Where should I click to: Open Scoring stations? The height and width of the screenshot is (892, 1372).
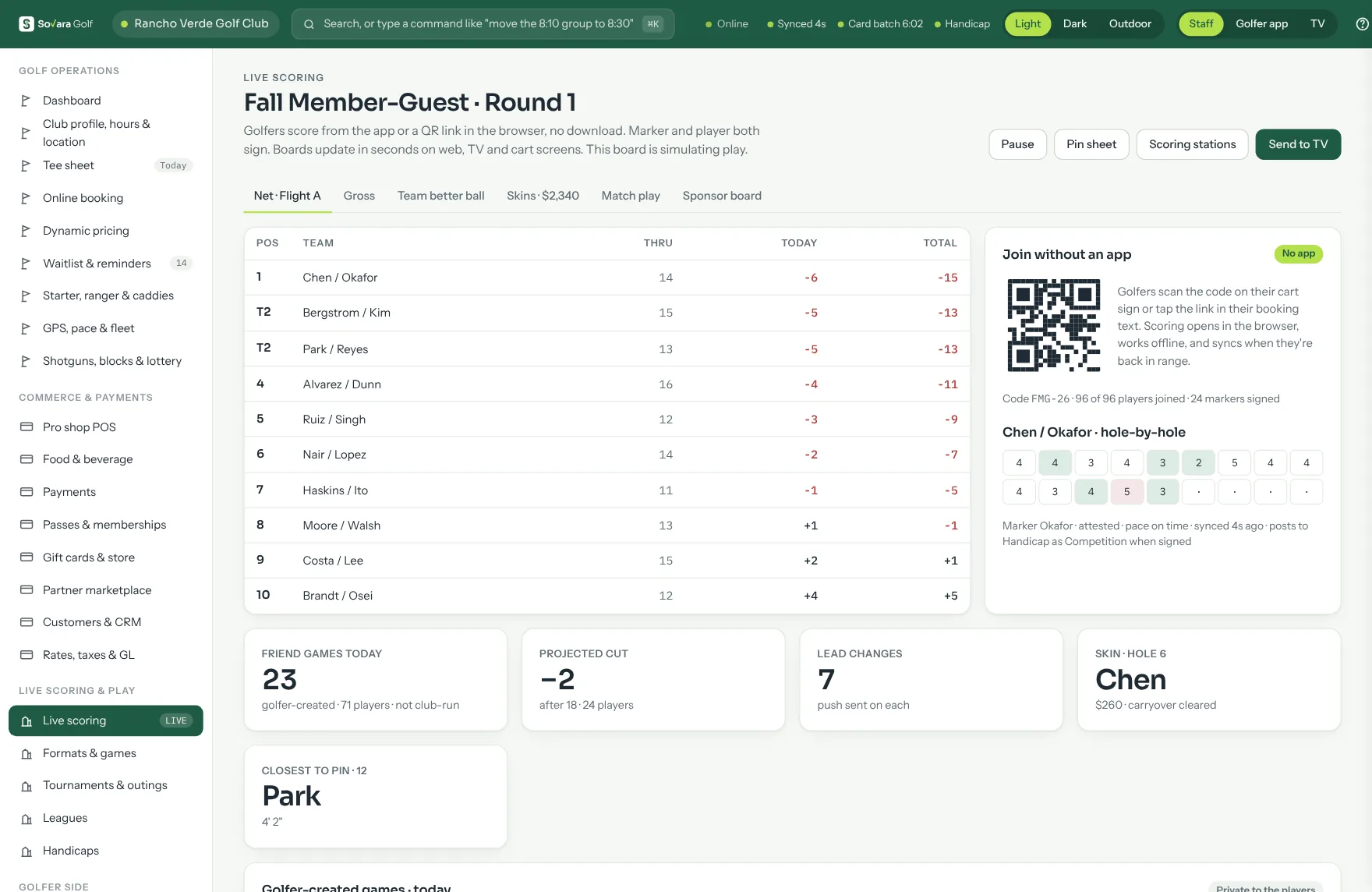(1192, 144)
